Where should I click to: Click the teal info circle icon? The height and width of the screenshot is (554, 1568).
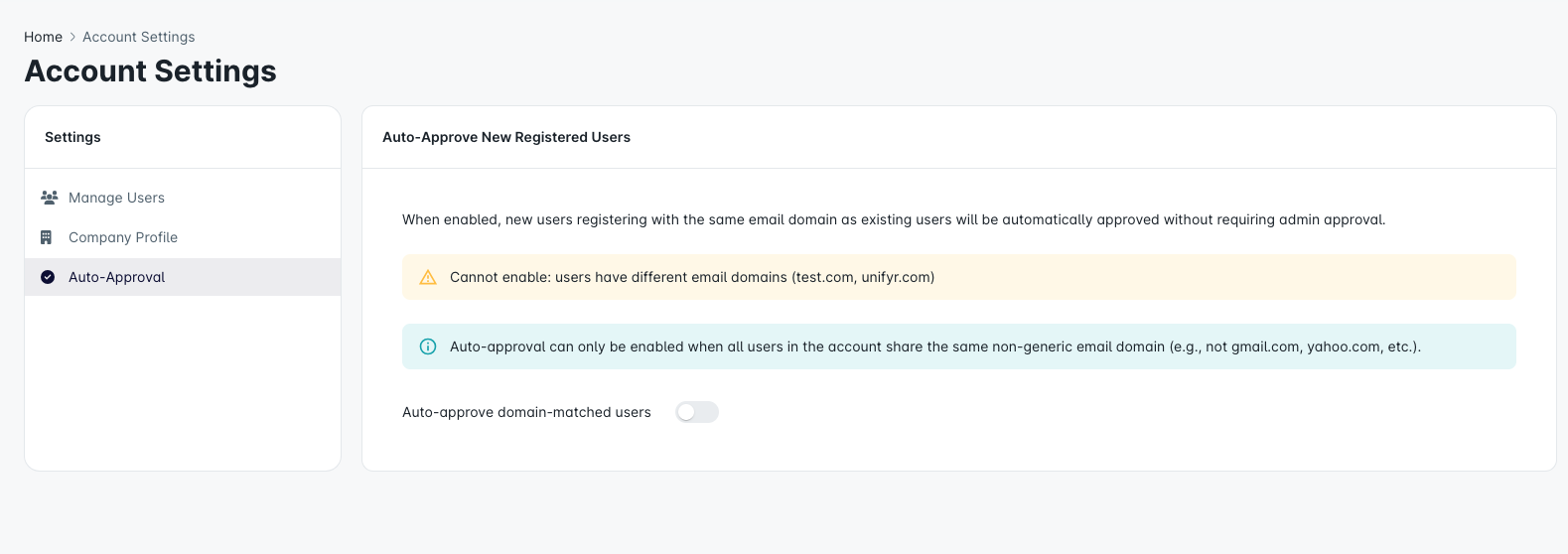[428, 346]
